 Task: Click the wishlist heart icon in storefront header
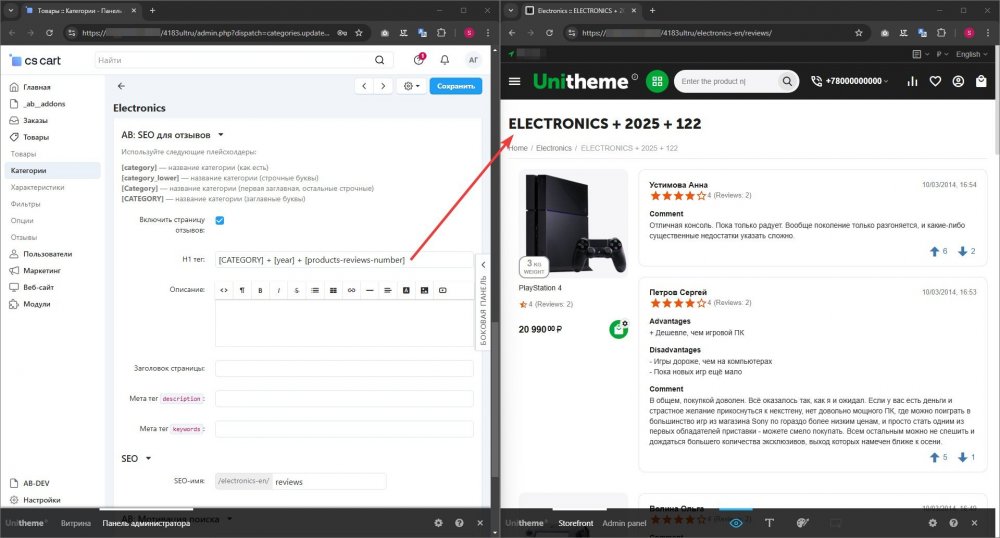(935, 81)
